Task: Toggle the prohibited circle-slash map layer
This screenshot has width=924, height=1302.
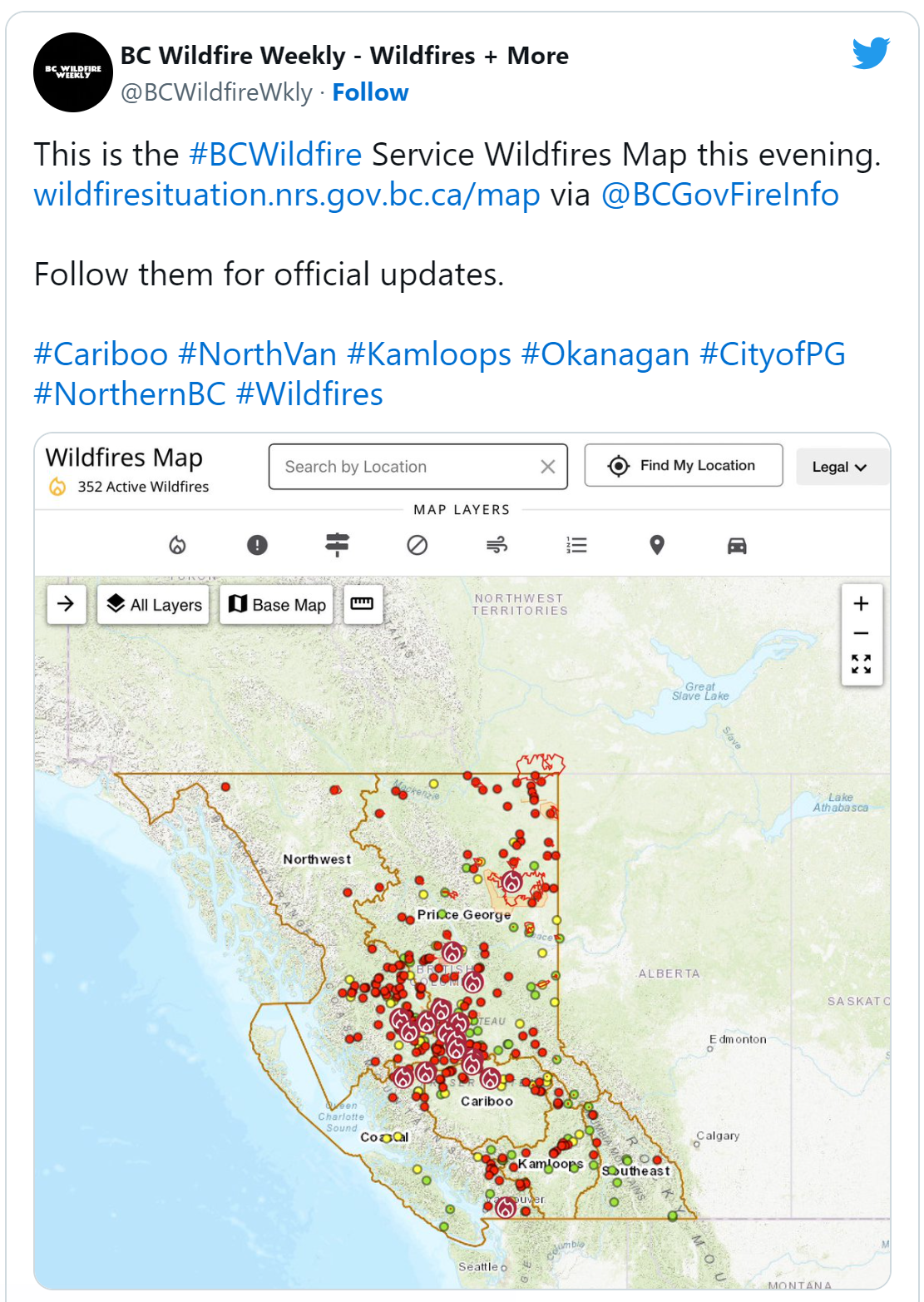Action: tap(417, 545)
